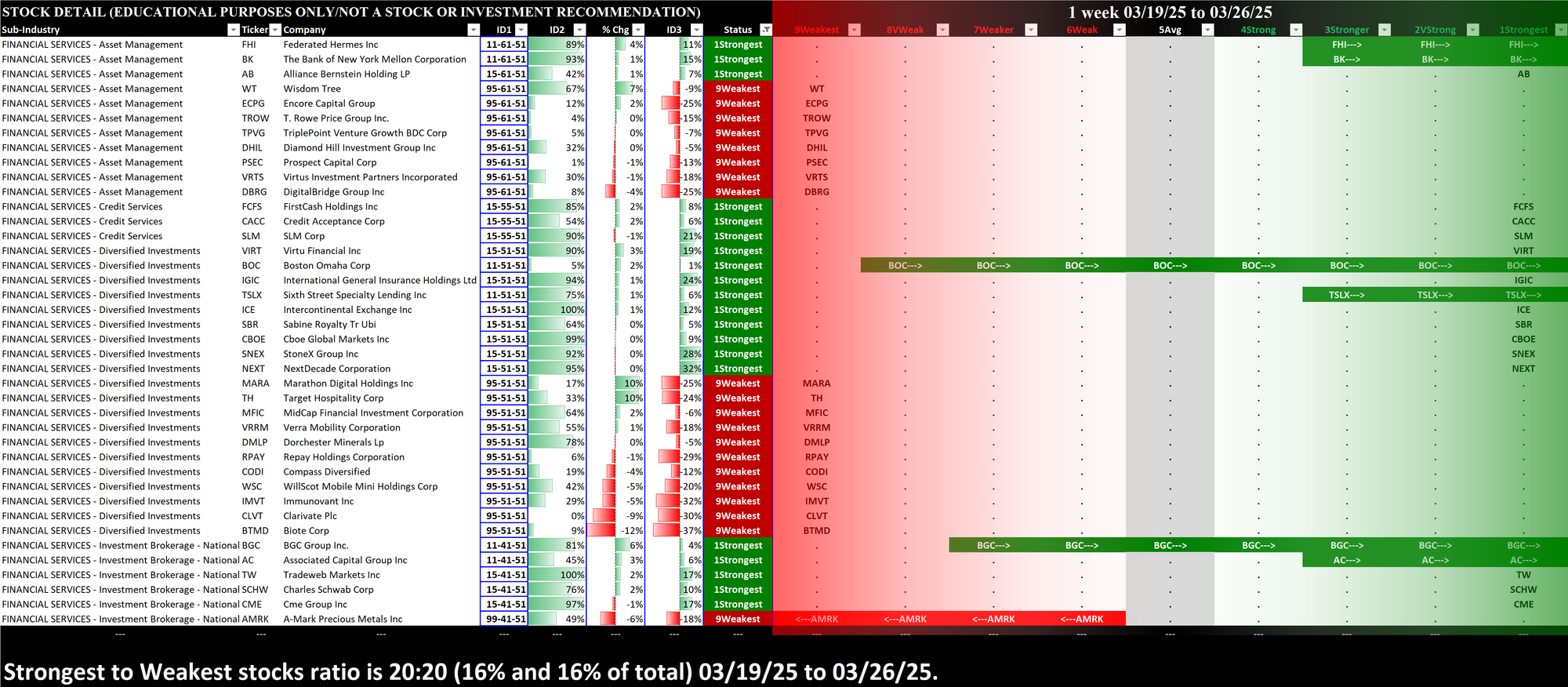Select the Alliance Bernstein Holding LP cell
This screenshot has height=687, width=1568.
pos(380,75)
